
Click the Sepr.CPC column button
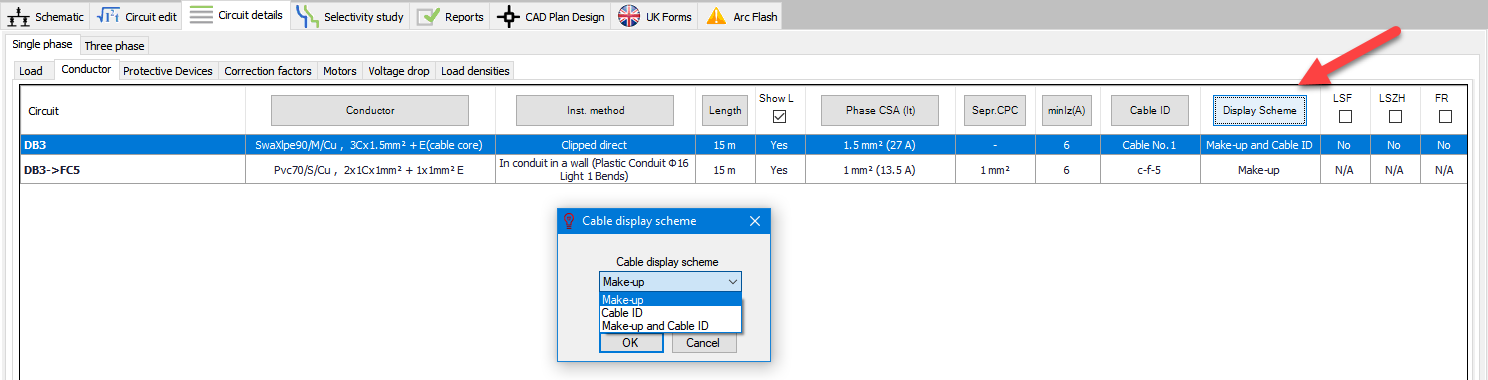tap(994, 110)
